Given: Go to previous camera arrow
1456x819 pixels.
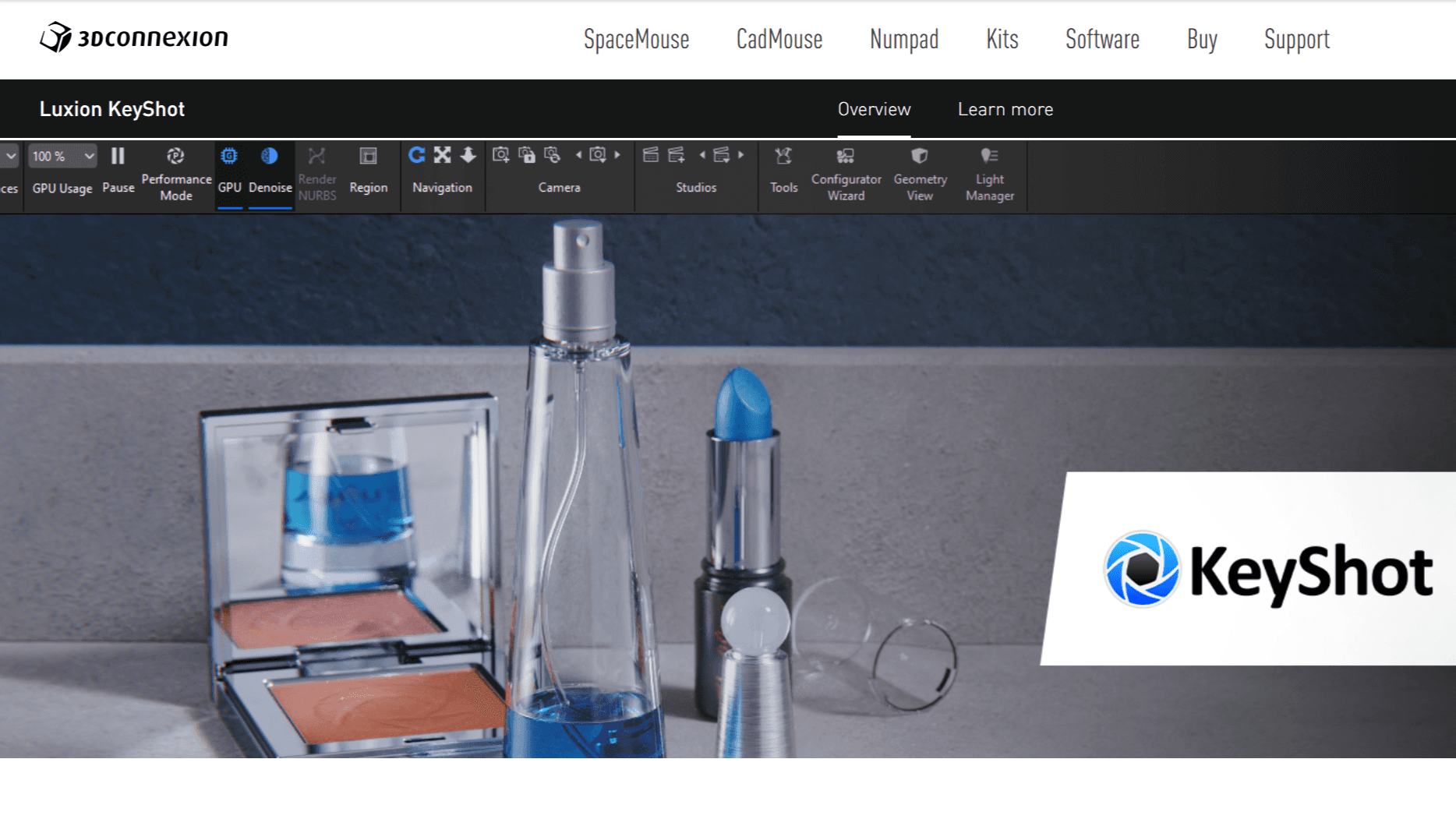Looking at the screenshot, I should click(578, 155).
